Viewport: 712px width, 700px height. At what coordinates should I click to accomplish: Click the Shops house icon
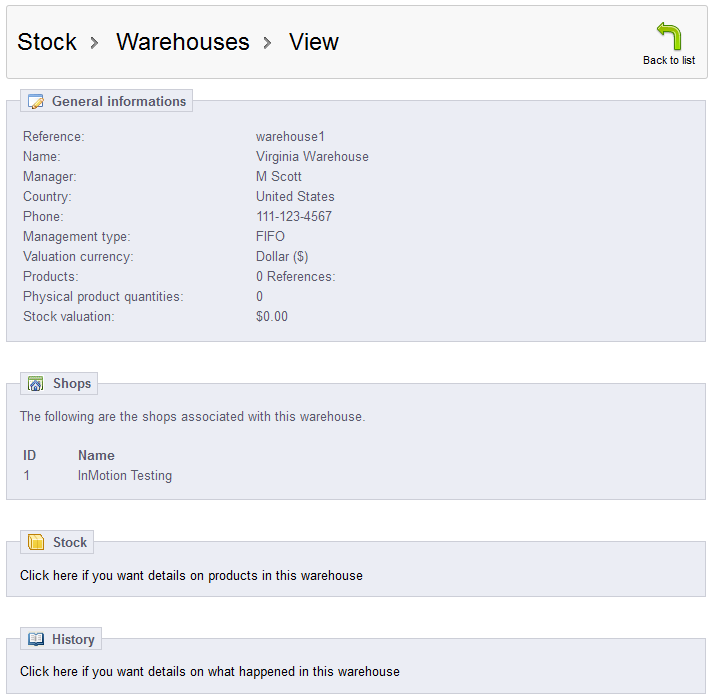(36, 384)
